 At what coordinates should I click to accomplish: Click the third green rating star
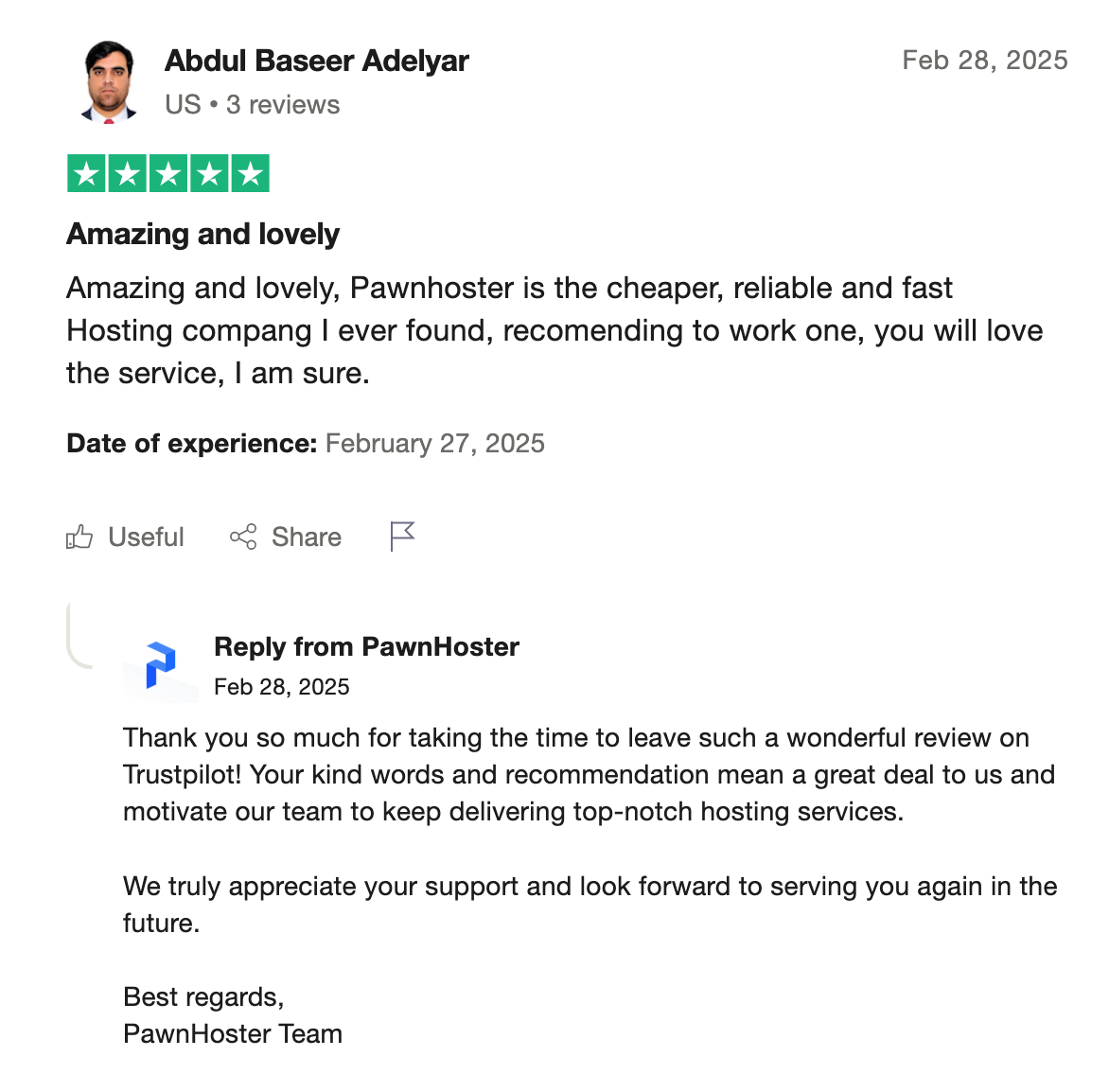(168, 174)
